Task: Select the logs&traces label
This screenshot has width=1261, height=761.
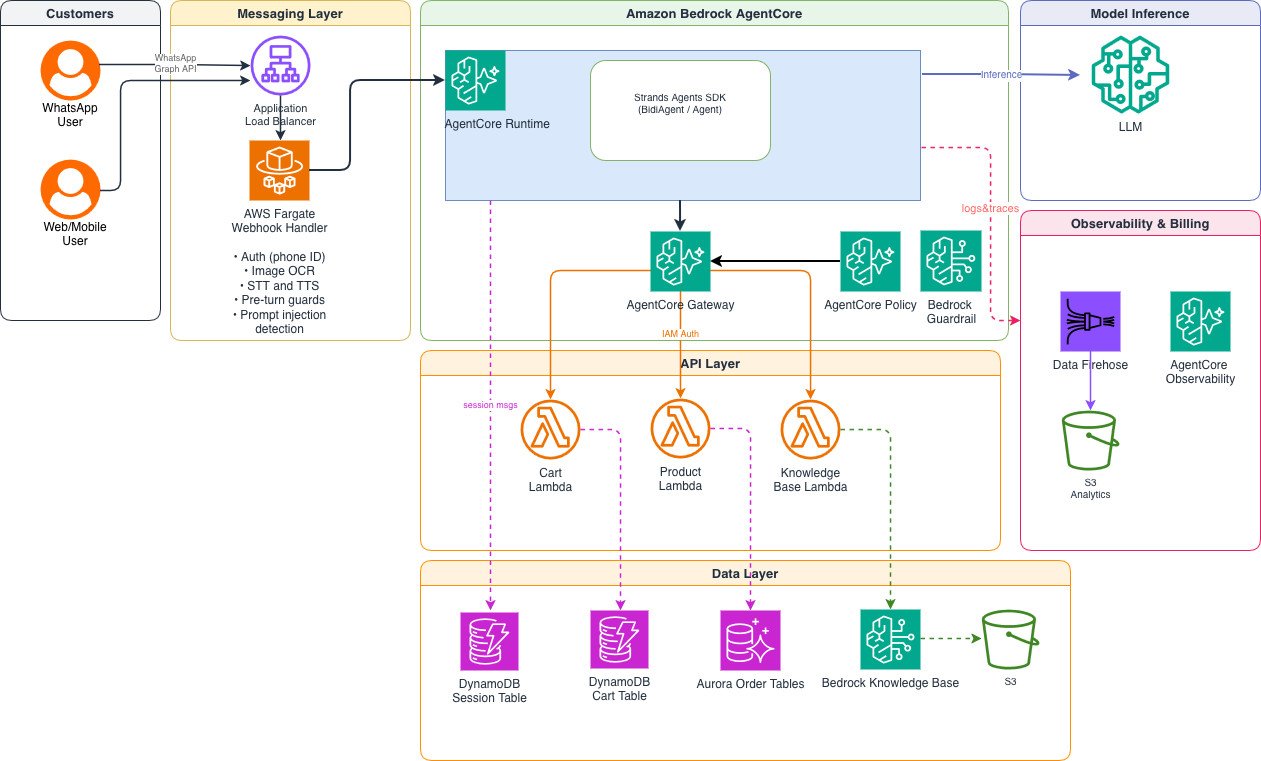Action: click(989, 208)
